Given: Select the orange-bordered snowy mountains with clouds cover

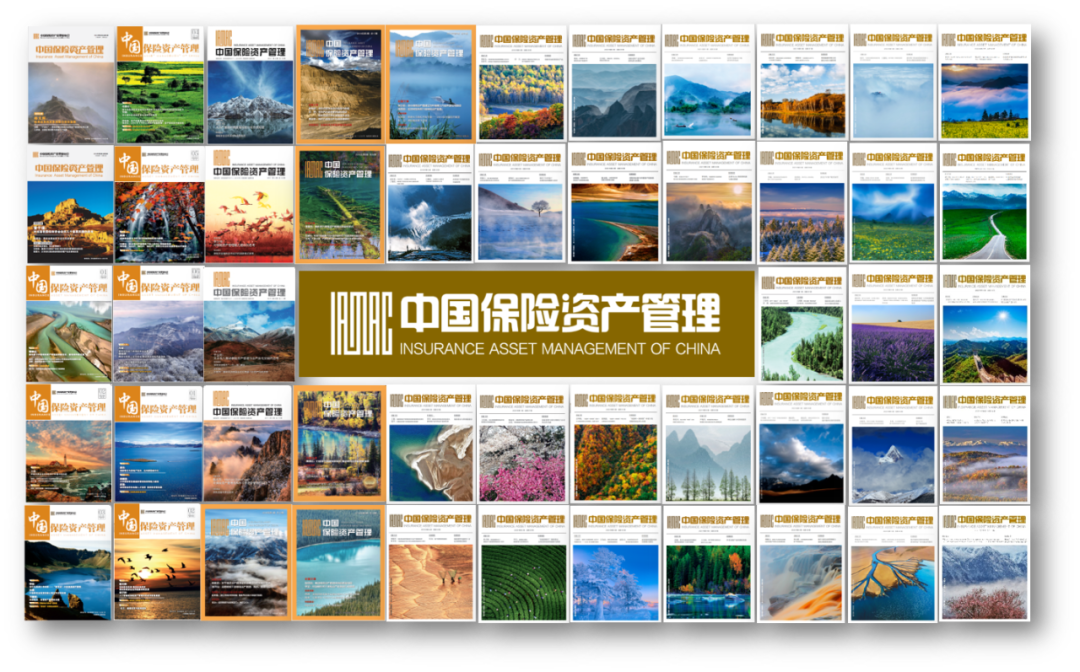Looking at the screenshot, I should tap(248, 563).
